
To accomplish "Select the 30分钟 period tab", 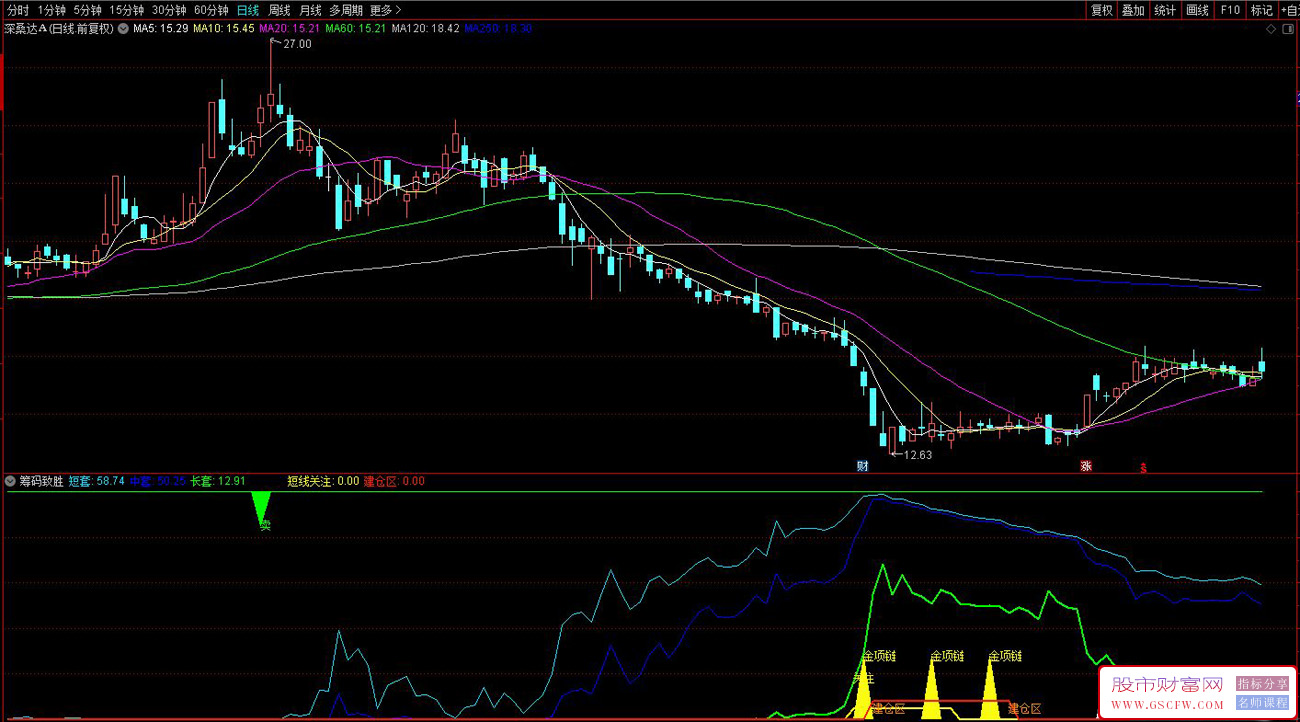I will point(170,10).
